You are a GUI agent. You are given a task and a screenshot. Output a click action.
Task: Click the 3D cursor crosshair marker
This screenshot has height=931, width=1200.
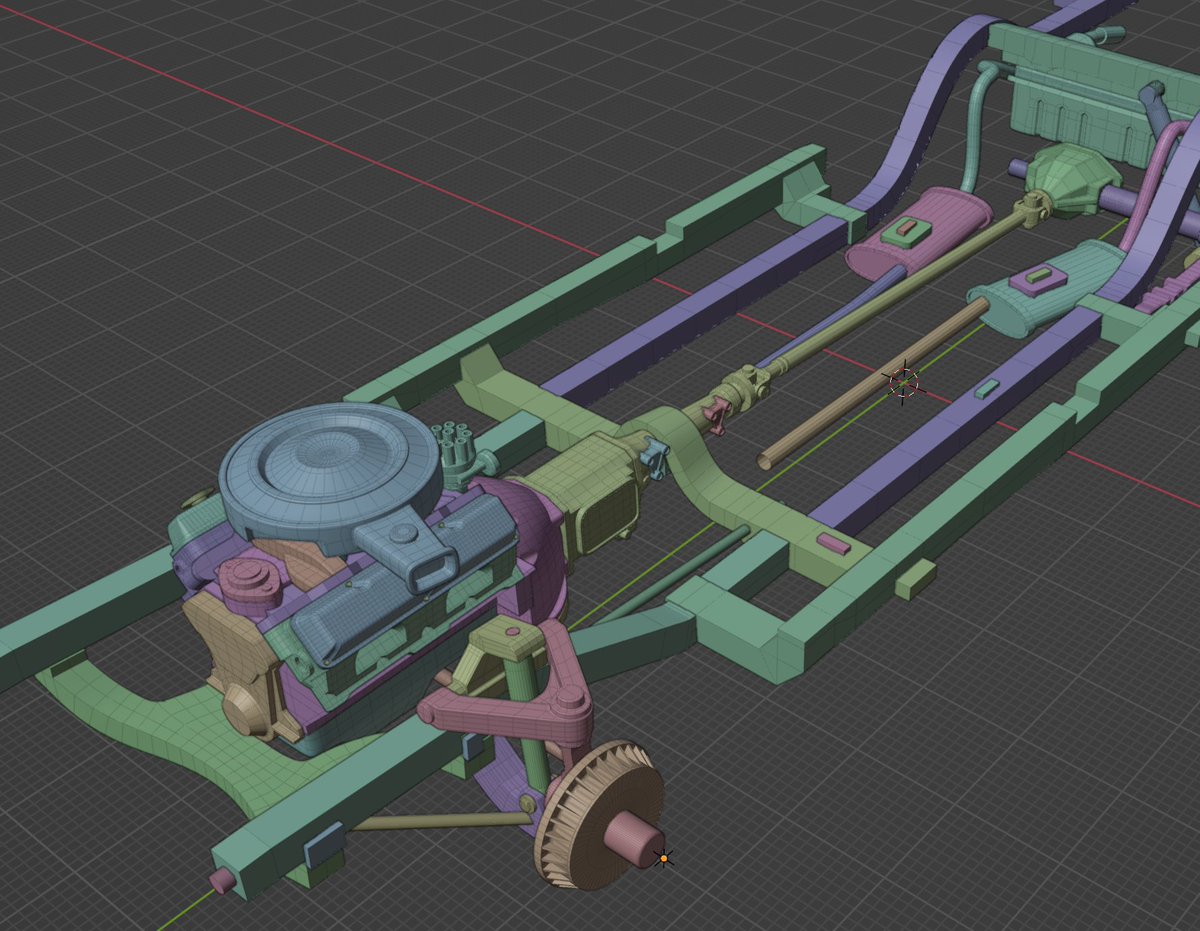pyautogui.click(x=903, y=382)
